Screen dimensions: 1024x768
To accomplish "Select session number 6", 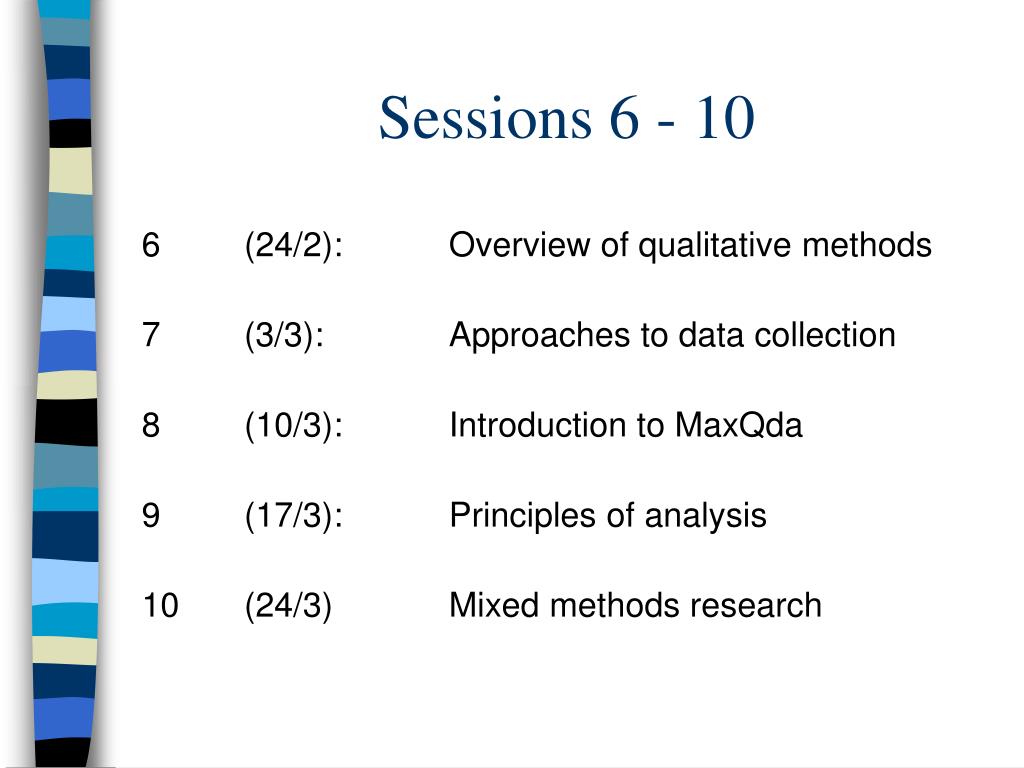I will point(151,246).
